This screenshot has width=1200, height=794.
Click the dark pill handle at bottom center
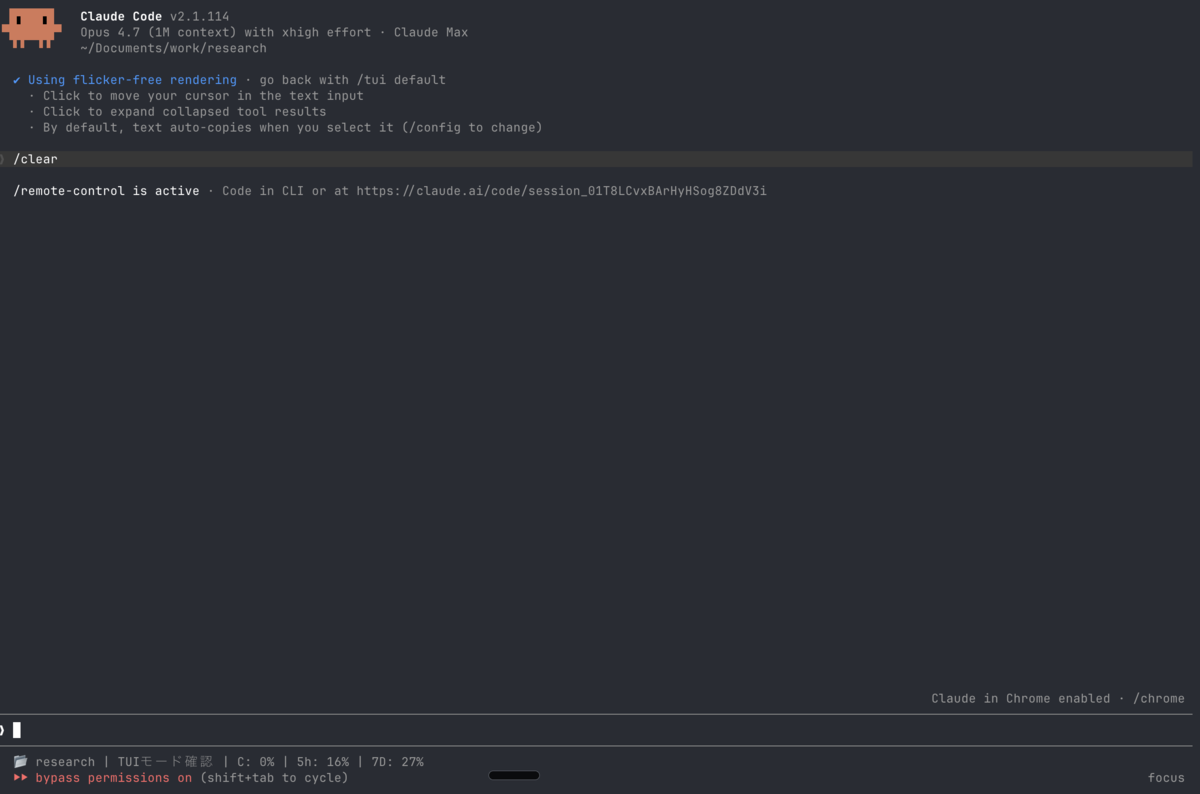pos(514,775)
